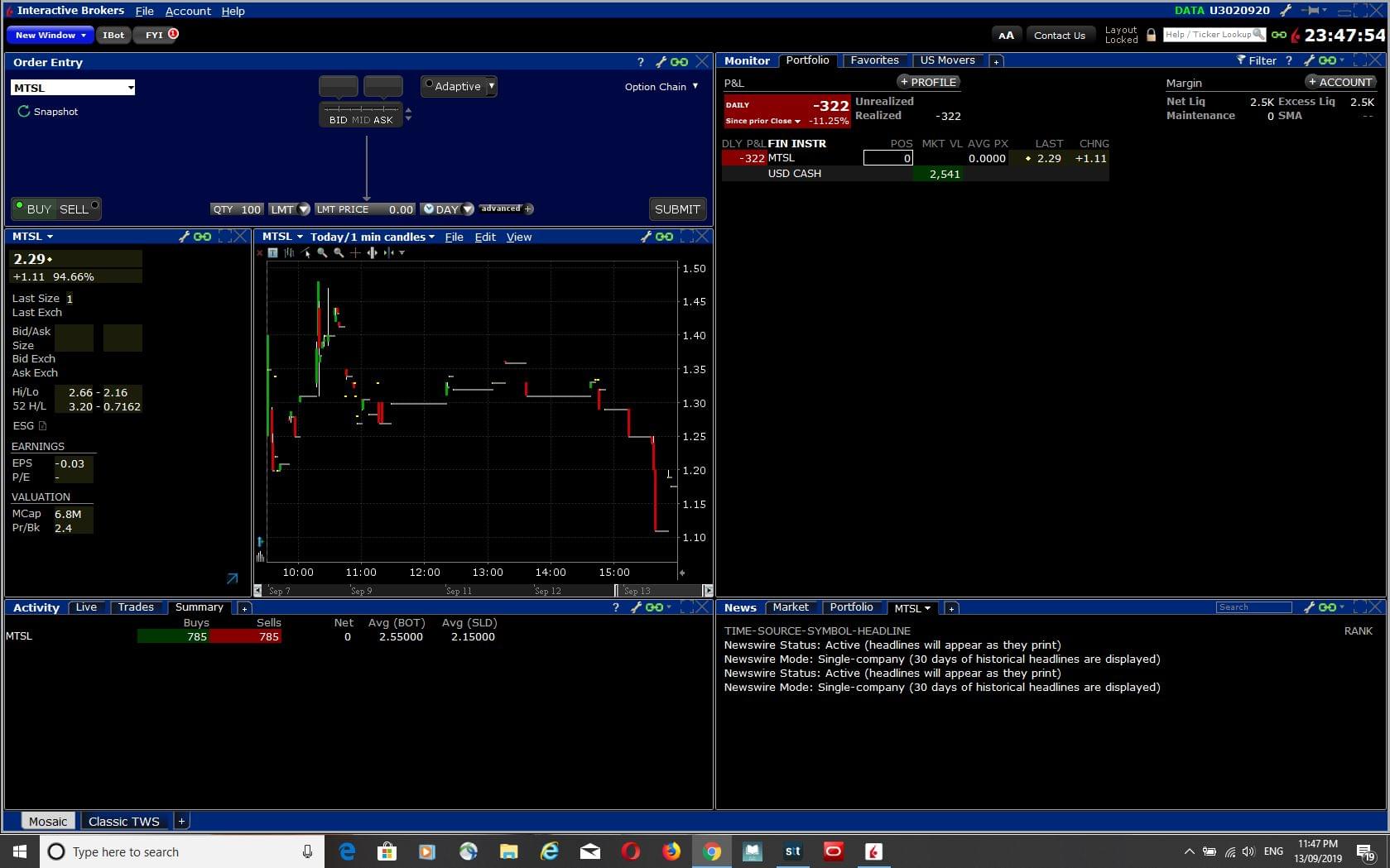
Task: Open the Monitor panel Filter icon
Action: pos(1241,60)
